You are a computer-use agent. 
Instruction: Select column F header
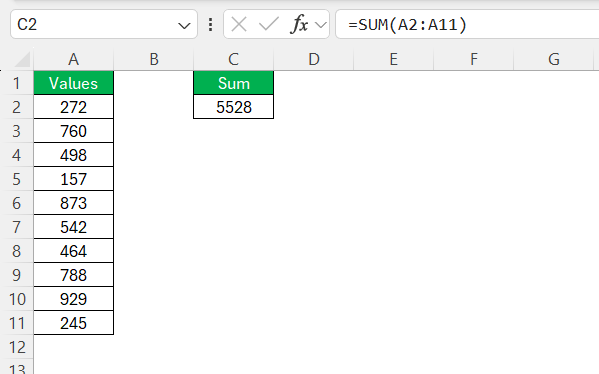pyautogui.click(x=474, y=59)
